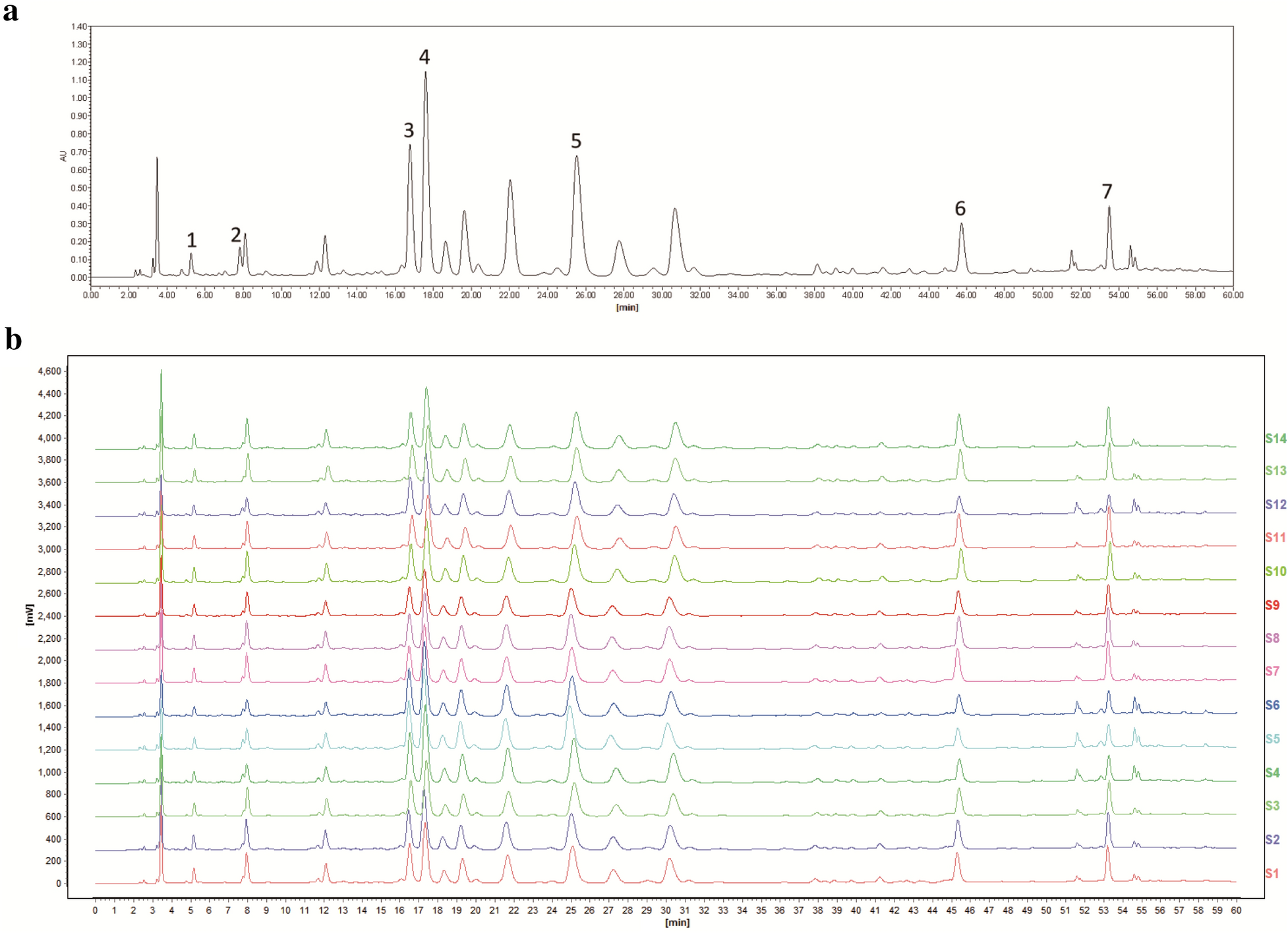Click the panel letter 'a'

point(11,12)
